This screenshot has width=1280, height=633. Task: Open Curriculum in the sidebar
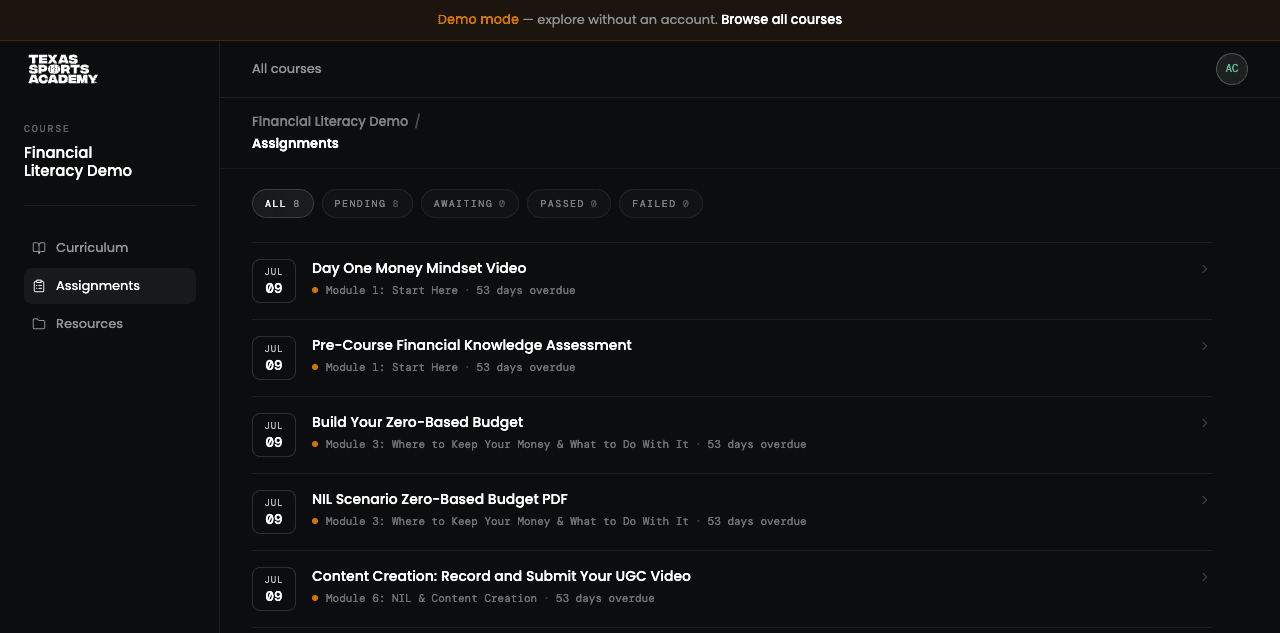110,248
